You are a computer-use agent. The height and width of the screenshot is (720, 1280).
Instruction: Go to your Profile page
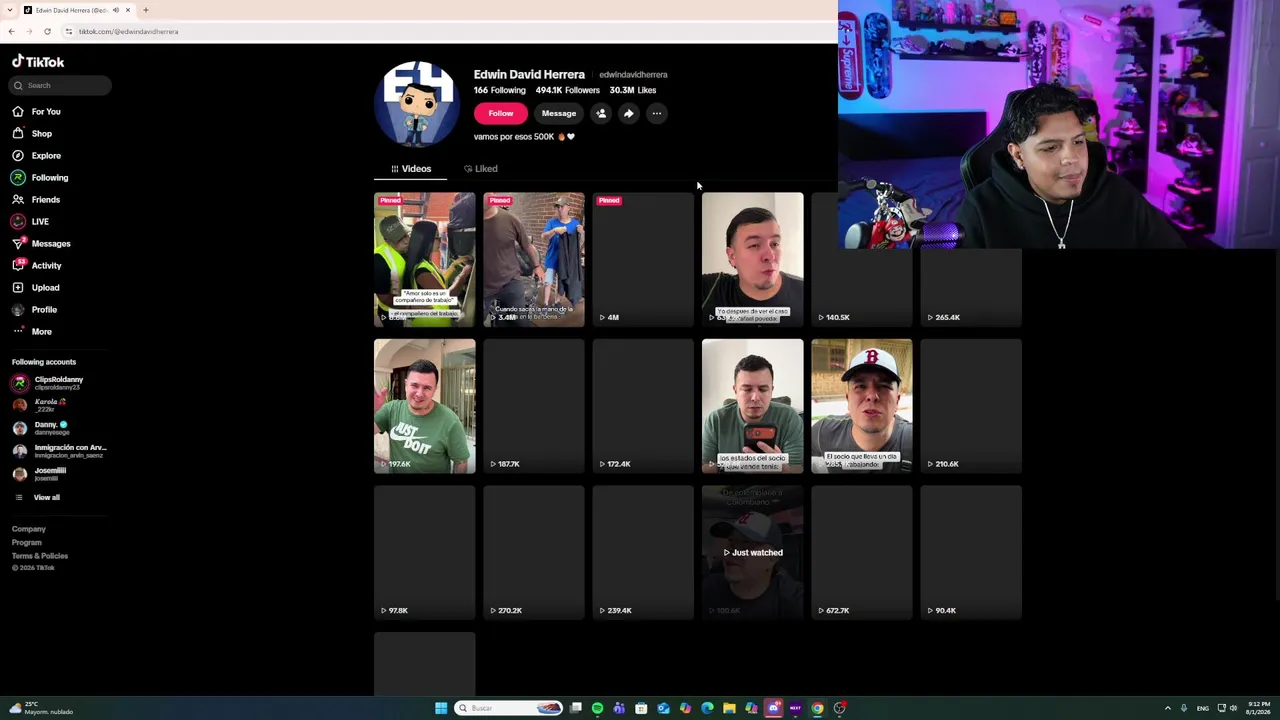coord(35,309)
